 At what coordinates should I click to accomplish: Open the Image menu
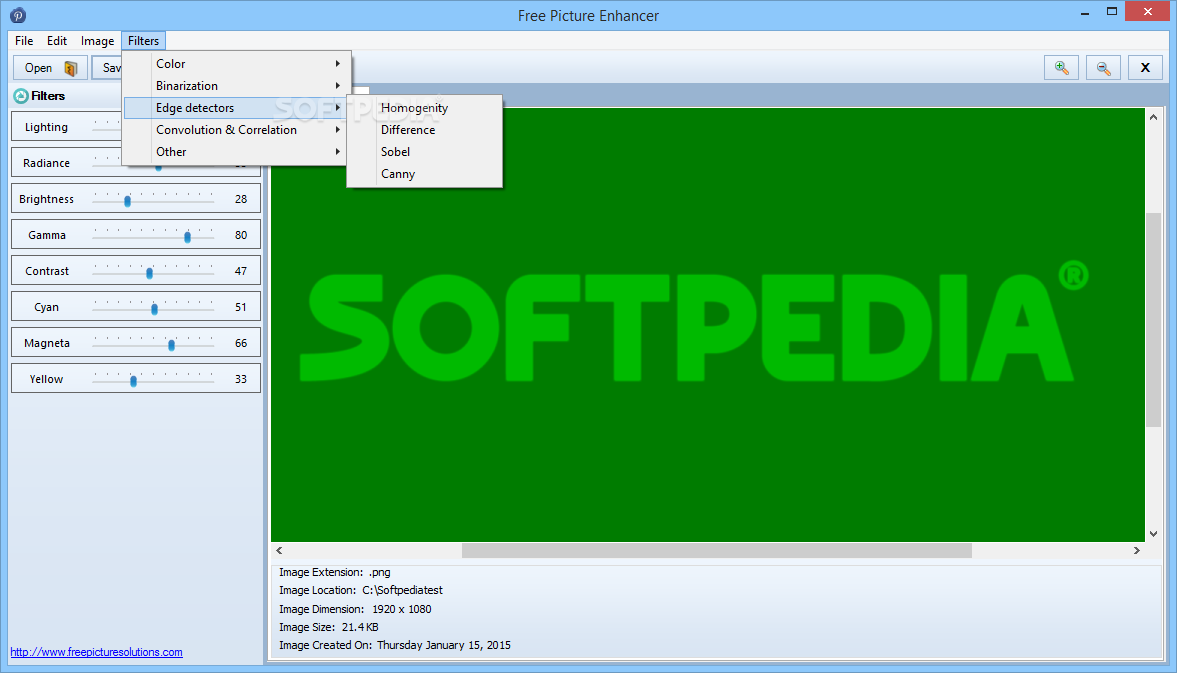[x=98, y=41]
